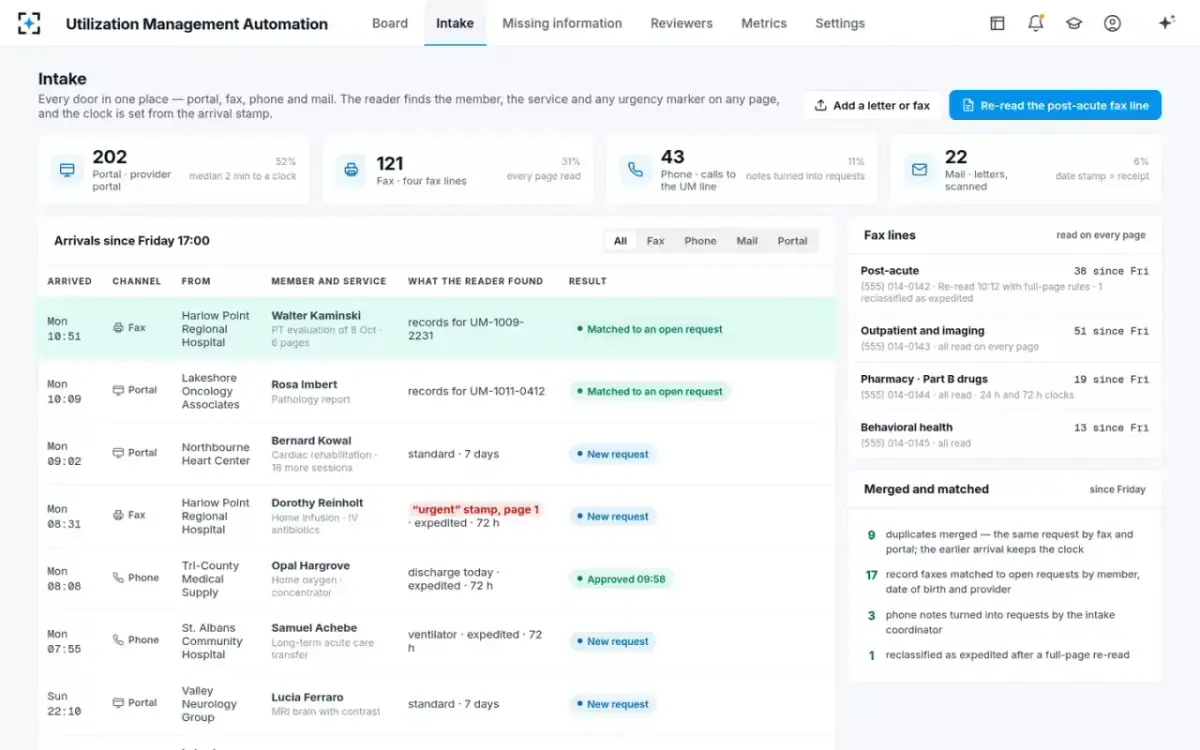The width and height of the screenshot is (1200, 750).
Task: Go to the Reviewers tab
Action: (682, 23)
